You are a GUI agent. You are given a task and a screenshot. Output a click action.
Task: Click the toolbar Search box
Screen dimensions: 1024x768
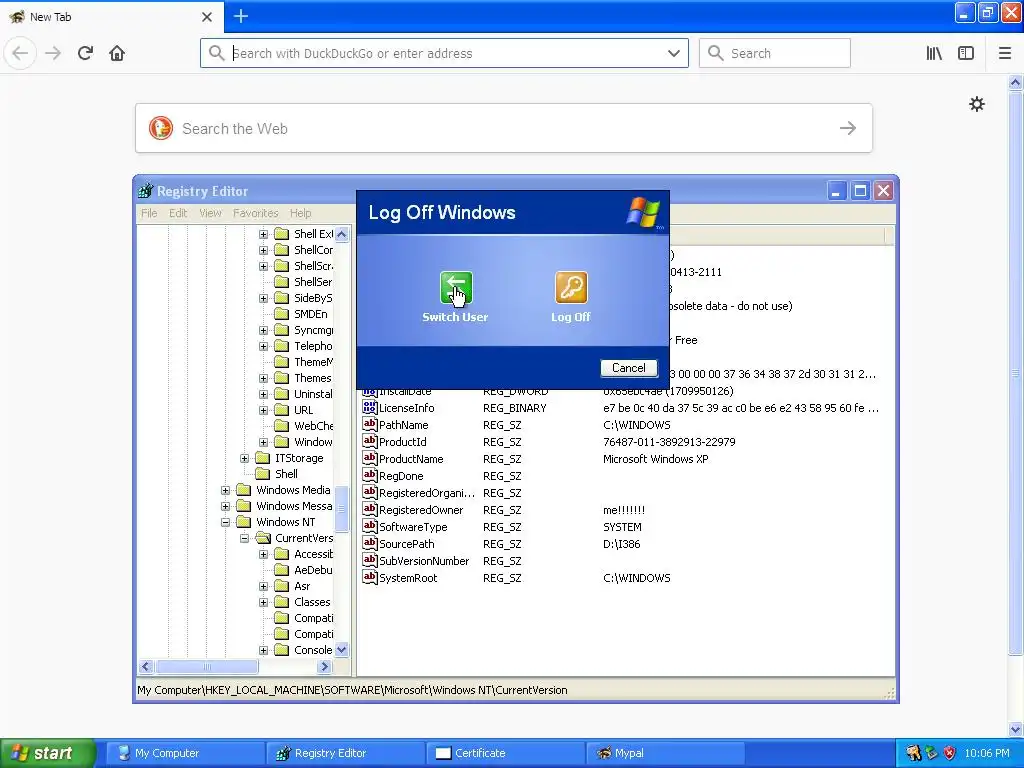click(x=775, y=53)
